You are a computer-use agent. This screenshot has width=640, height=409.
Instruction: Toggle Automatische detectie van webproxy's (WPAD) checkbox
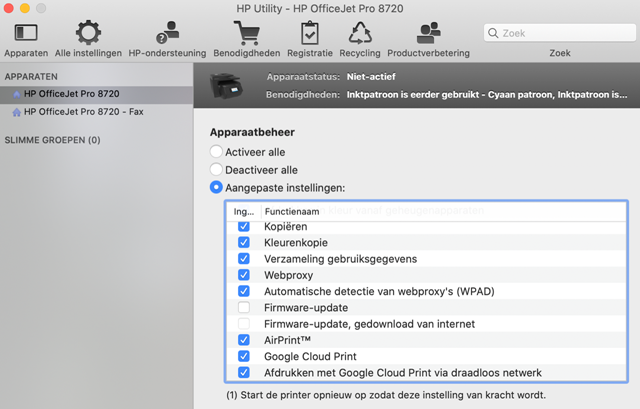[244, 291]
